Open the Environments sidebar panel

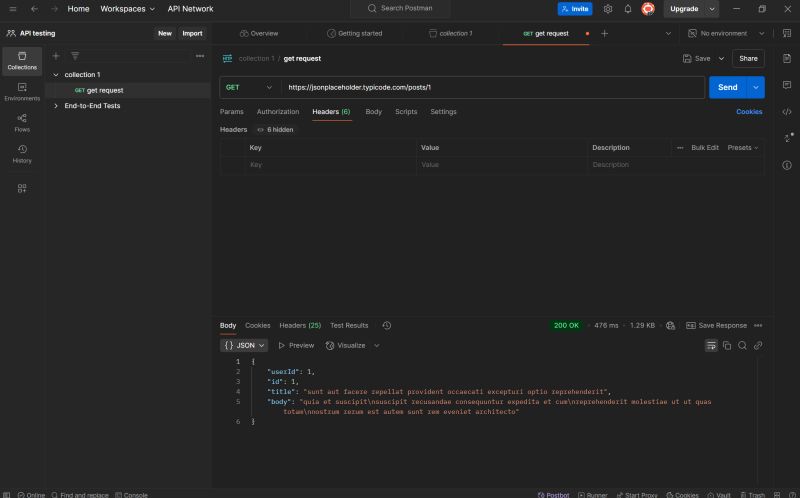click(x=22, y=92)
